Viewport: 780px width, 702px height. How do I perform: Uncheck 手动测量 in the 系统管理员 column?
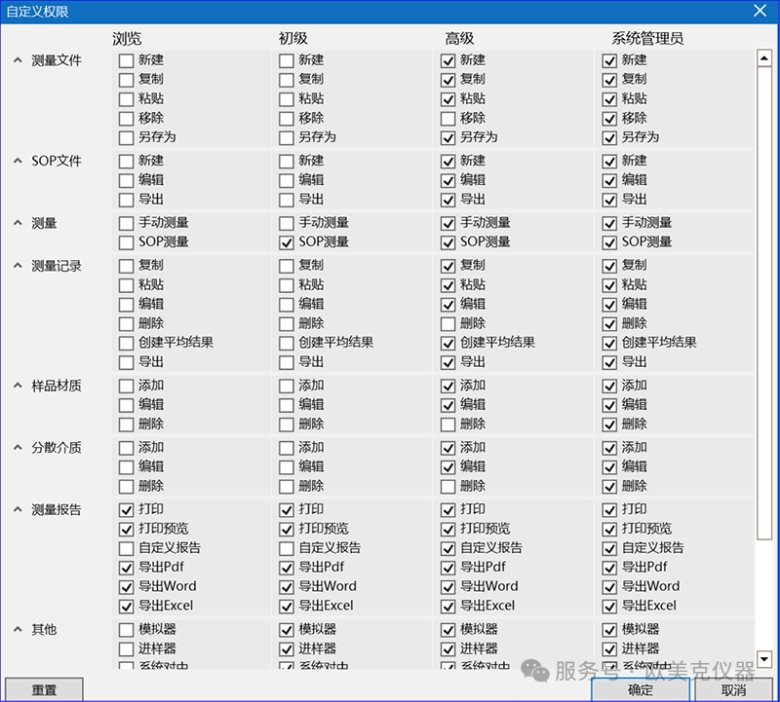(x=609, y=223)
